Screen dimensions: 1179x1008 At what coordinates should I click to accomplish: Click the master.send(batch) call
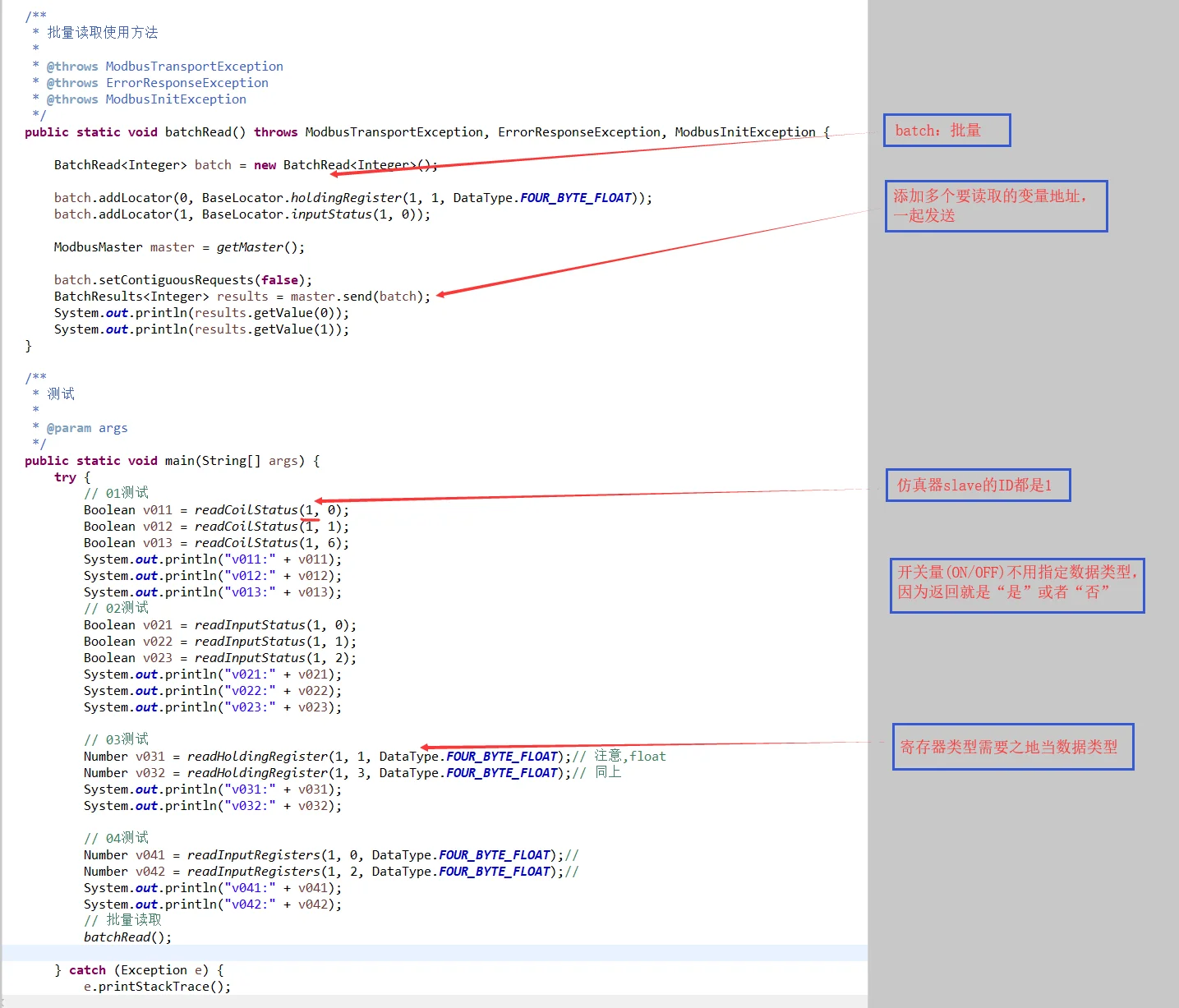(360, 297)
